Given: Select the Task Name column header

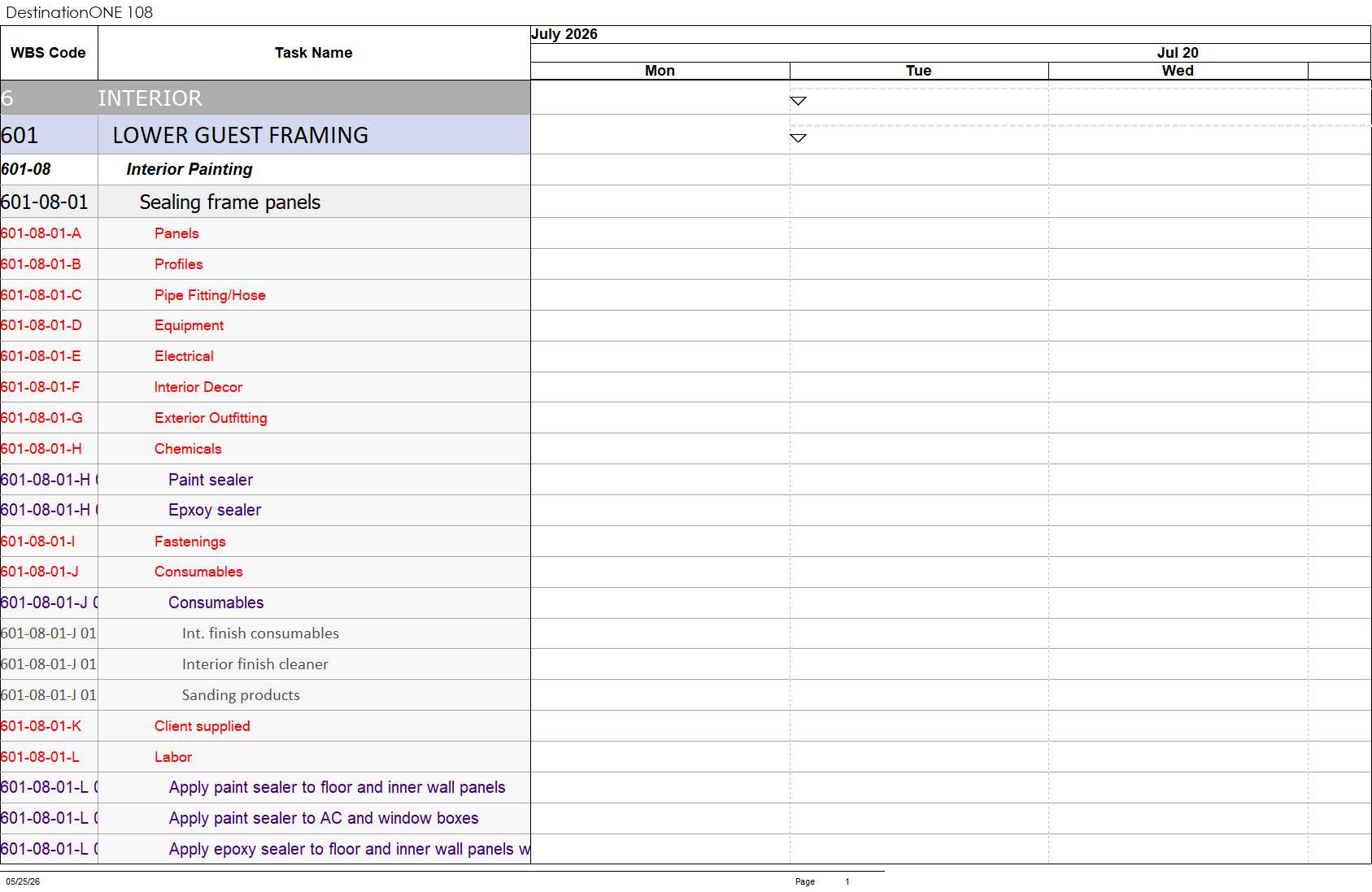Looking at the screenshot, I should point(314,53).
